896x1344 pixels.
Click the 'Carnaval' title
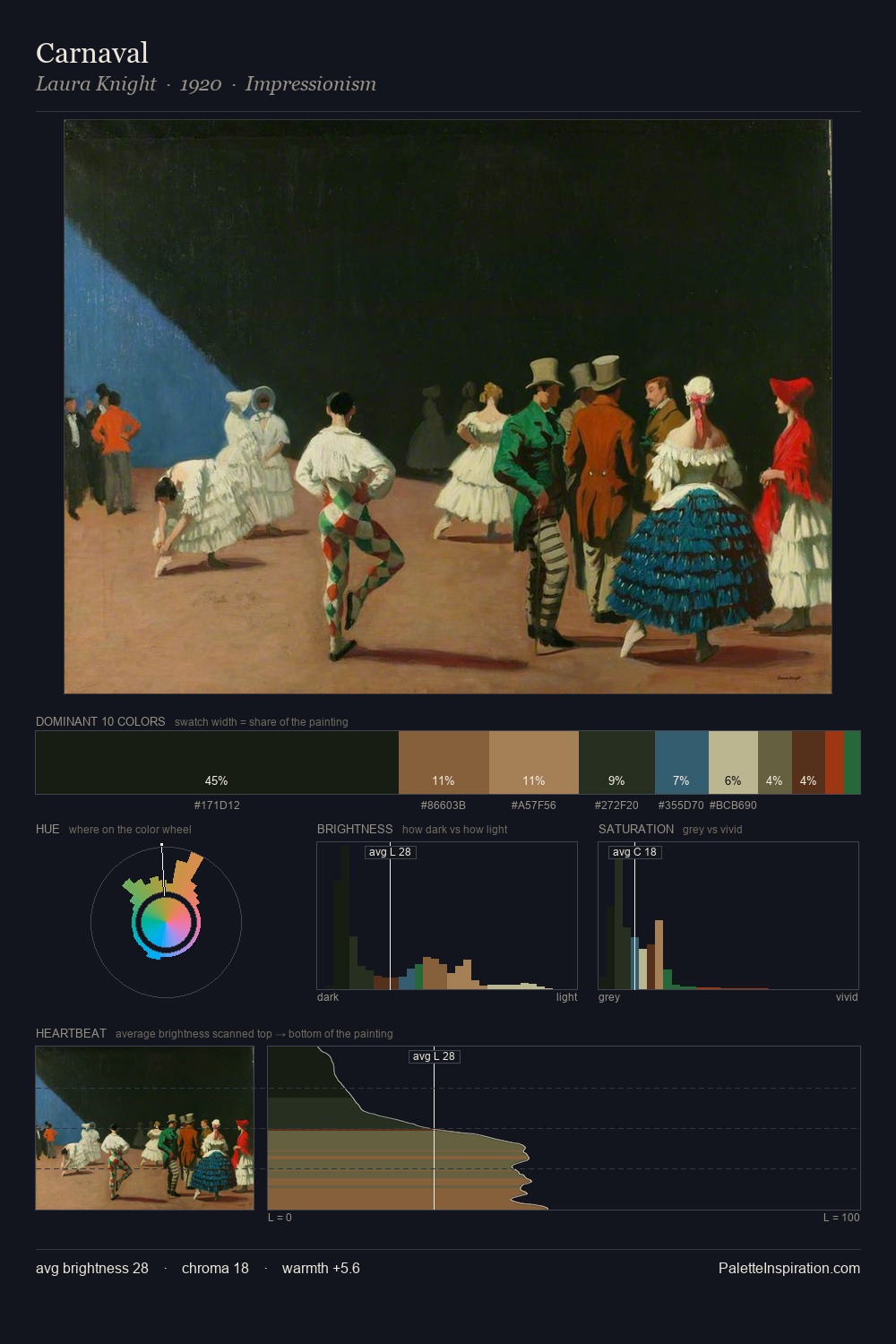[x=92, y=53]
